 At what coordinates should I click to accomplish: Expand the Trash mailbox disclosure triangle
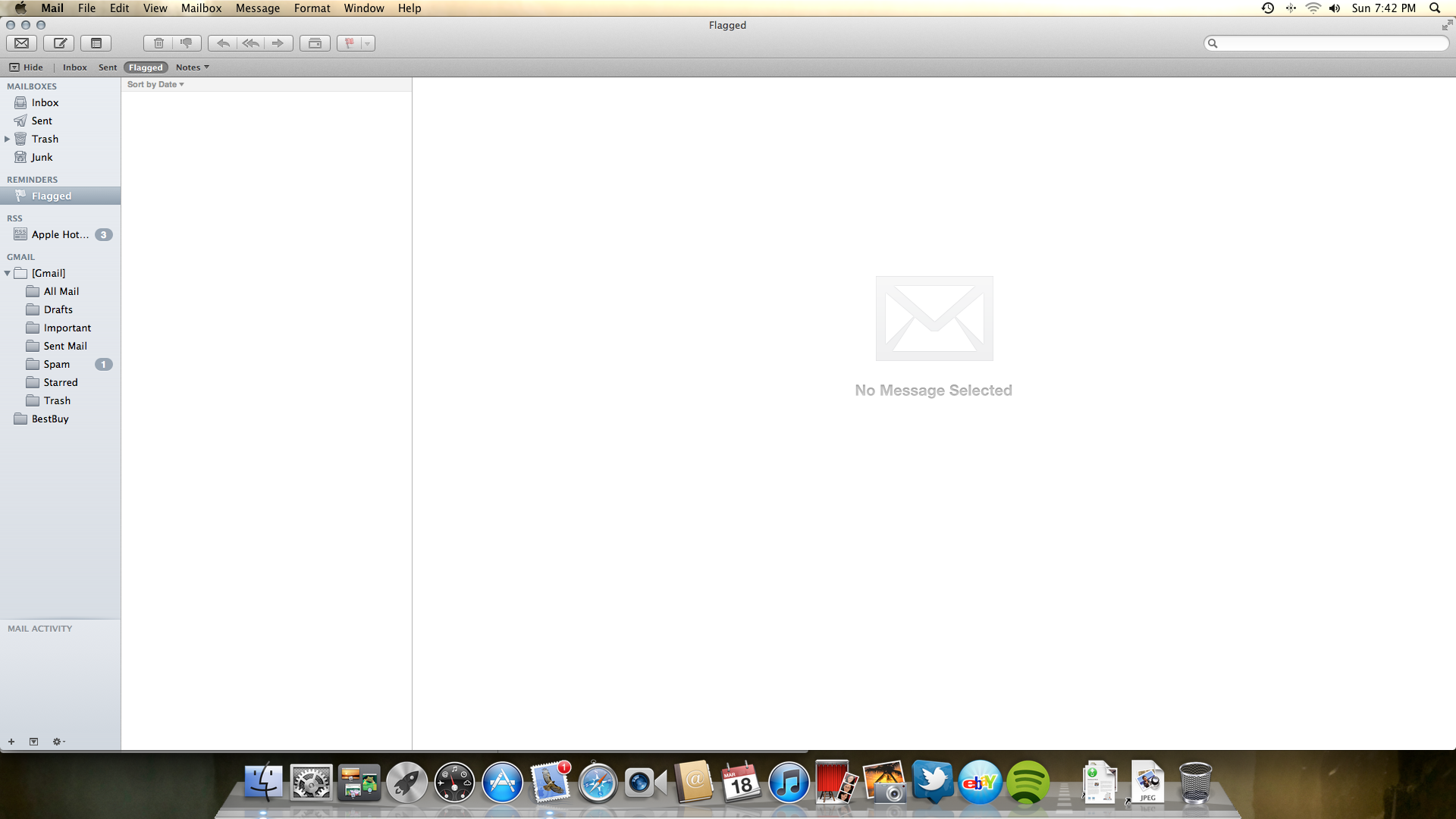8,139
